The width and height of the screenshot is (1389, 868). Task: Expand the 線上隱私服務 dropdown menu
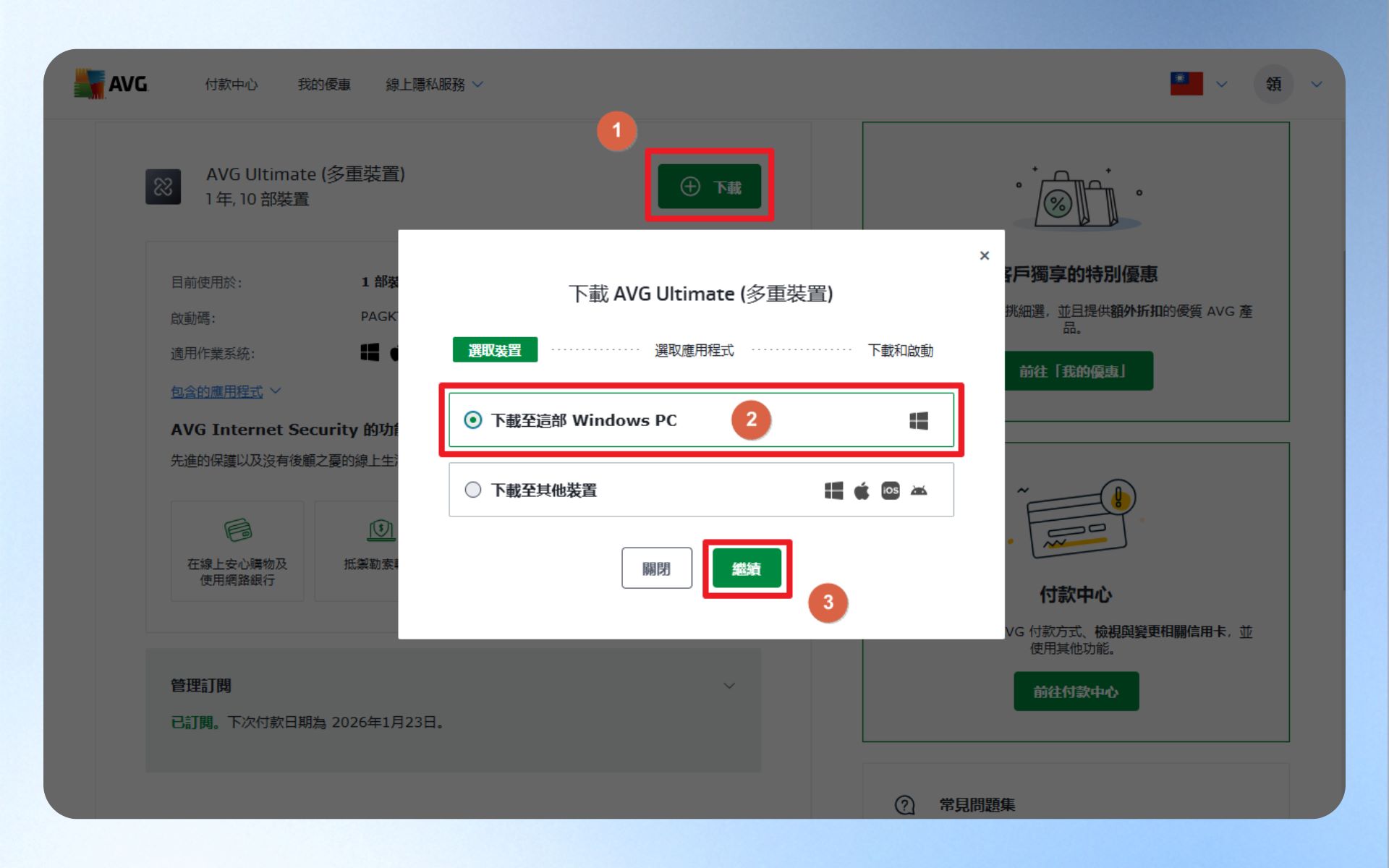[x=434, y=85]
